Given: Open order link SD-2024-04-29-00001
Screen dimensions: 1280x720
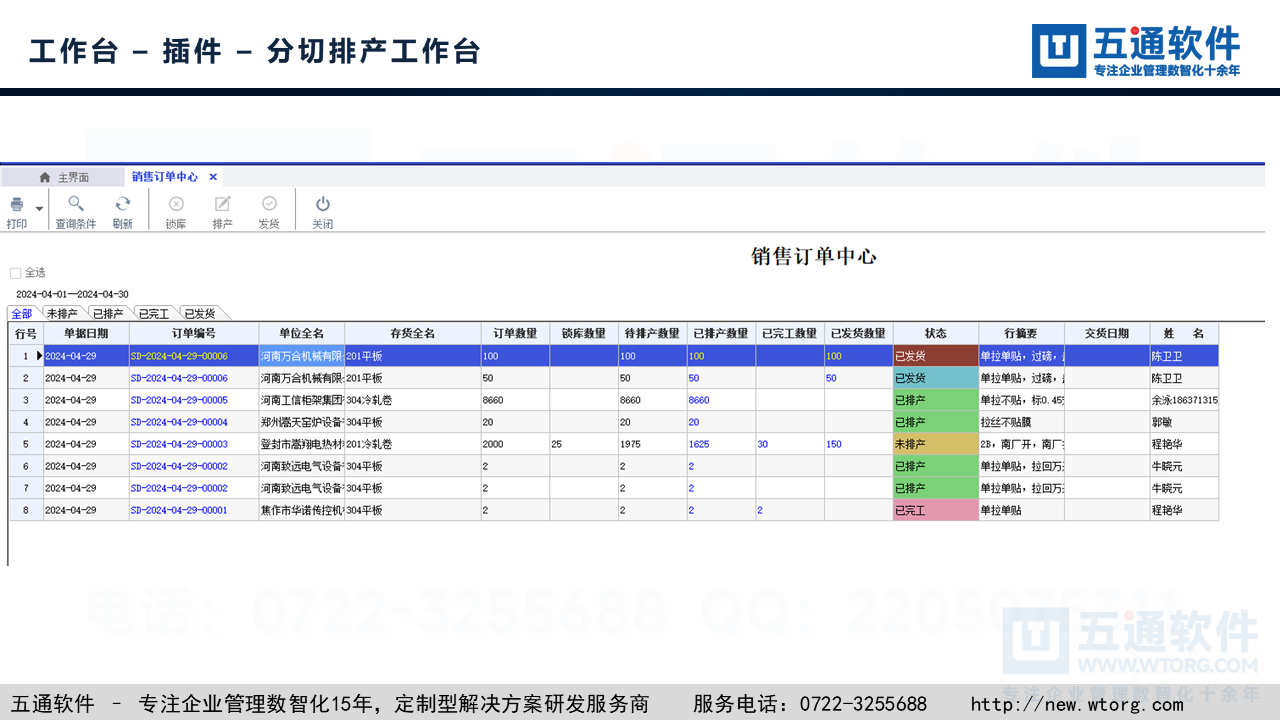Looking at the screenshot, I should [179, 510].
